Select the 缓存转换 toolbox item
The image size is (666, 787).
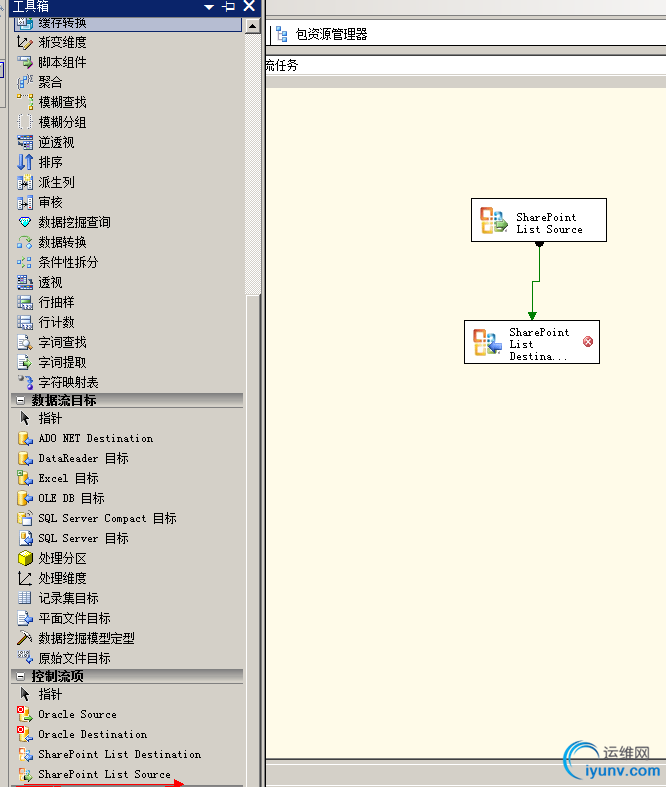pos(127,23)
